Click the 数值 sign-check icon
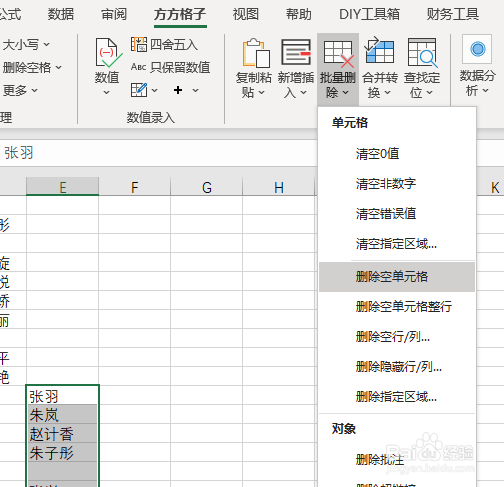The width and height of the screenshot is (504, 487). (108, 53)
